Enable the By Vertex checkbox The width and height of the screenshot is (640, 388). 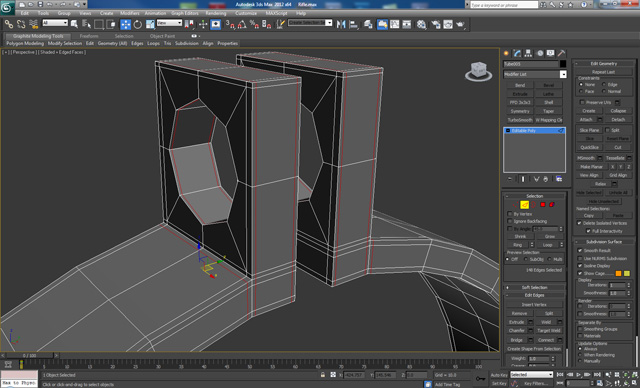[x=510, y=214]
